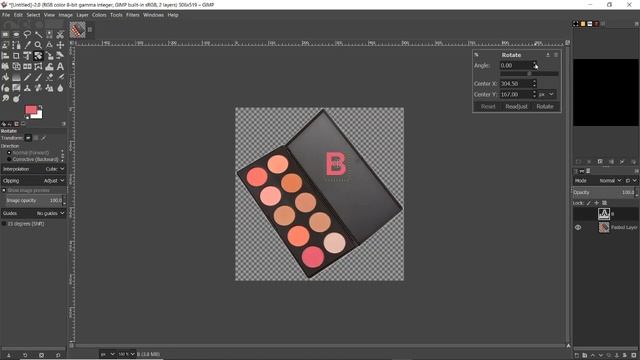Toggle 15 degrees (Shift) checkbox
The height and width of the screenshot is (360, 640).
(4, 224)
